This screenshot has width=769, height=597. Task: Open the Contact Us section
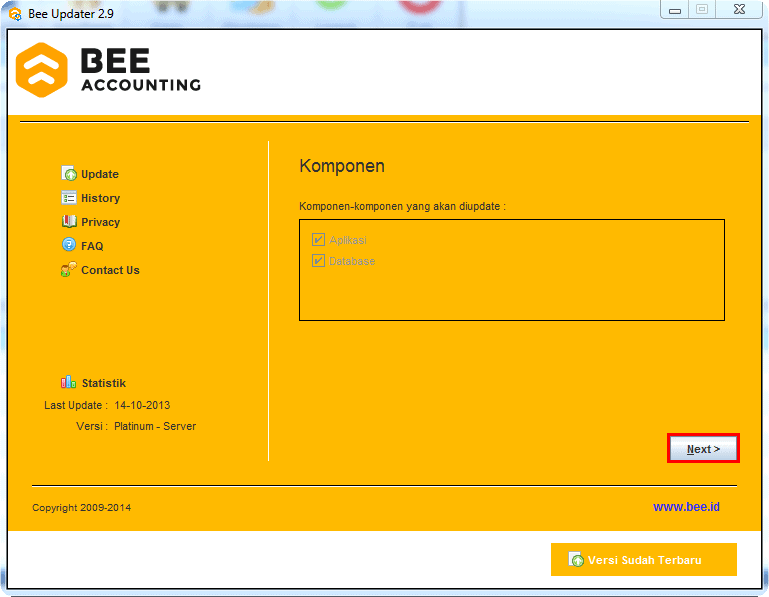coord(110,270)
